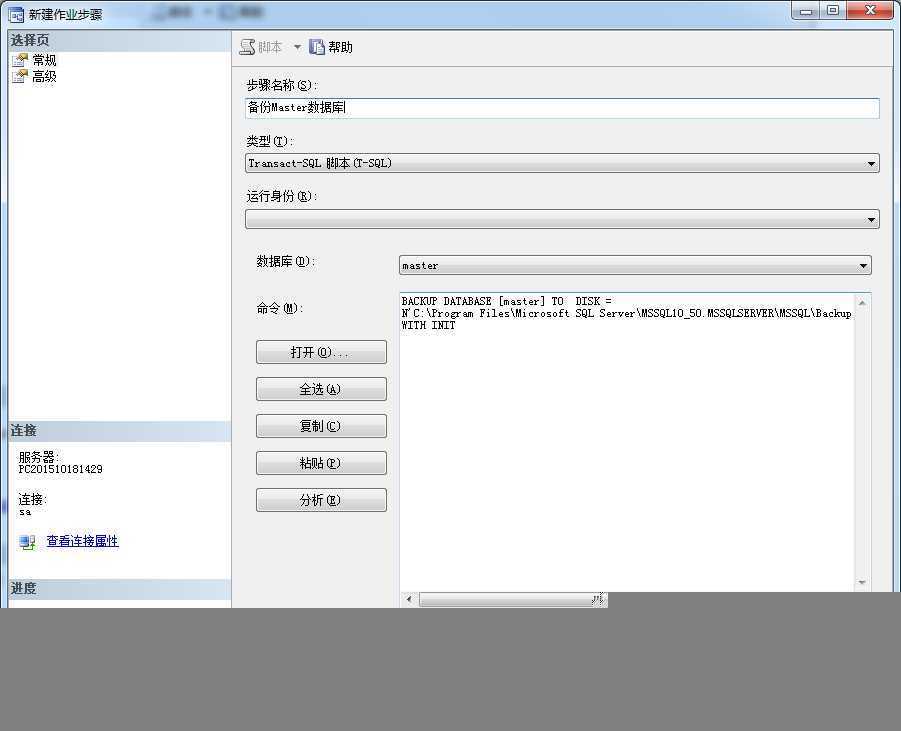901x731 pixels.
Task: Click the 步骤名称 text field
Action: pyautogui.click(x=562, y=108)
